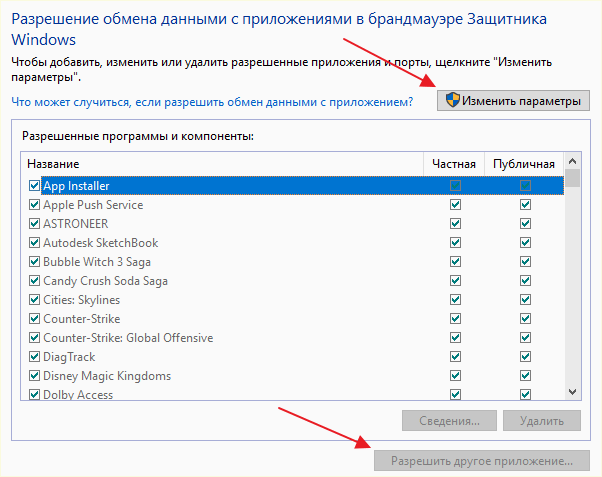The width and height of the screenshot is (602, 477).
Task: Toggle Counter-Strike: Global Offensive name checkbox
Action: point(35,338)
